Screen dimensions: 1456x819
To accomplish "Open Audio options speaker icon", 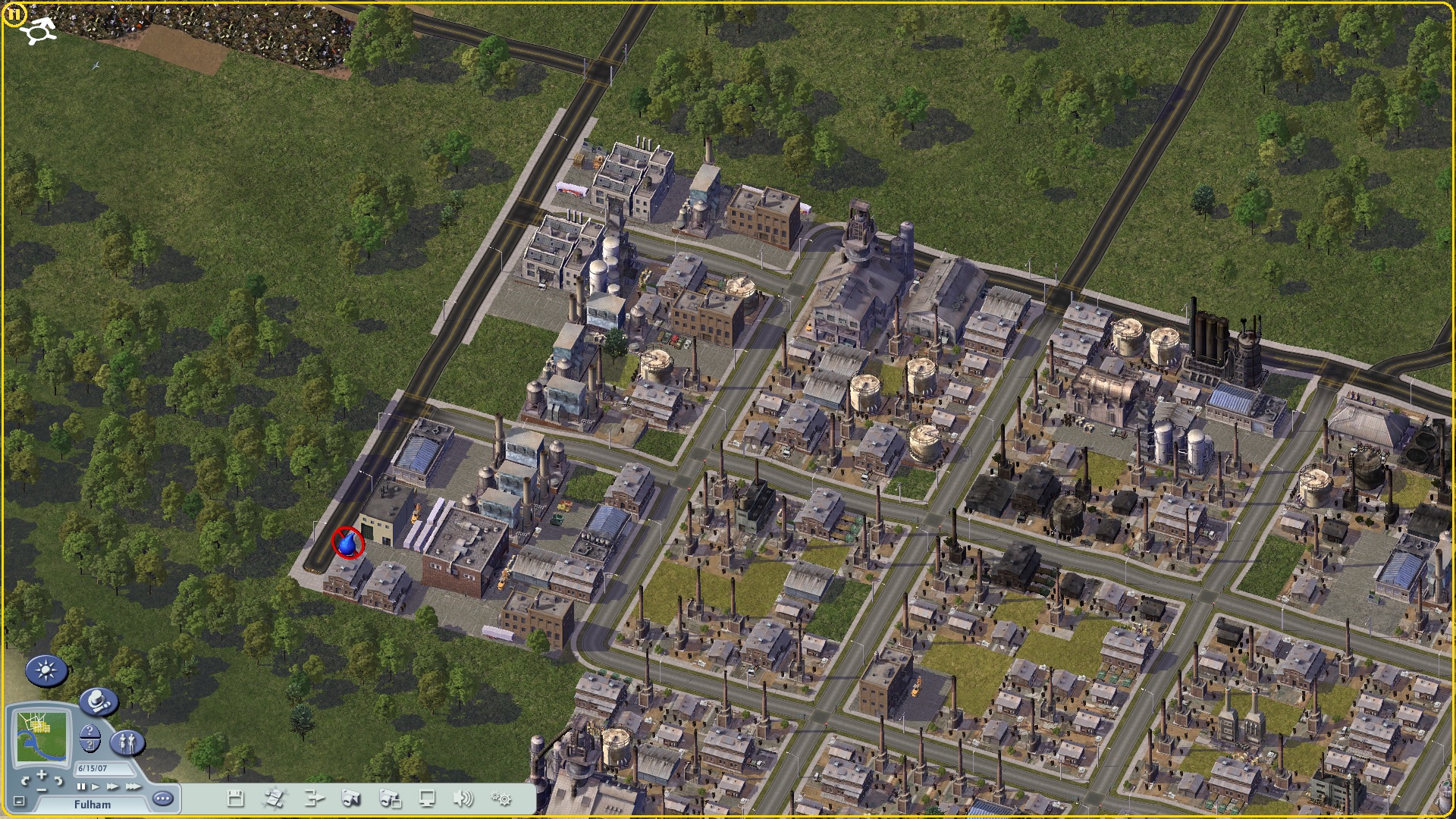I will pos(463,799).
